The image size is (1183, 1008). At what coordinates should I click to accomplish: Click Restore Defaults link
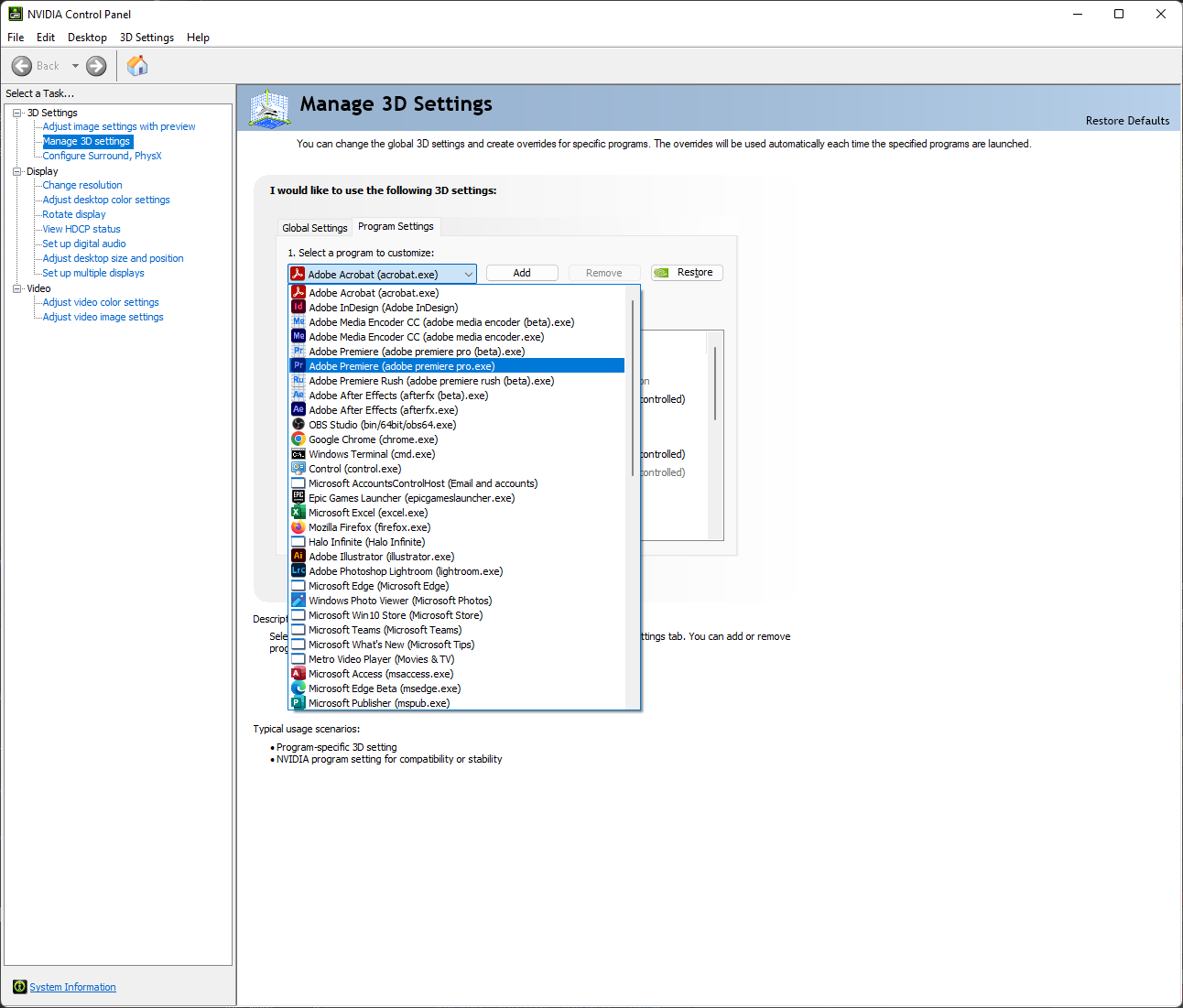(1127, 121)
